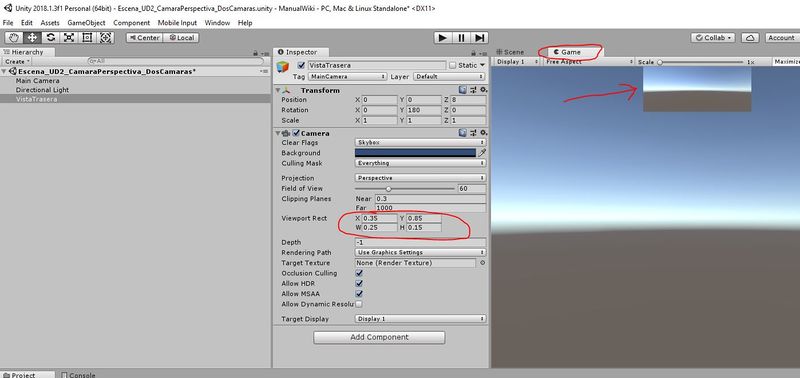
Task: Select the Rotate tool
Action: pos(51,37)
